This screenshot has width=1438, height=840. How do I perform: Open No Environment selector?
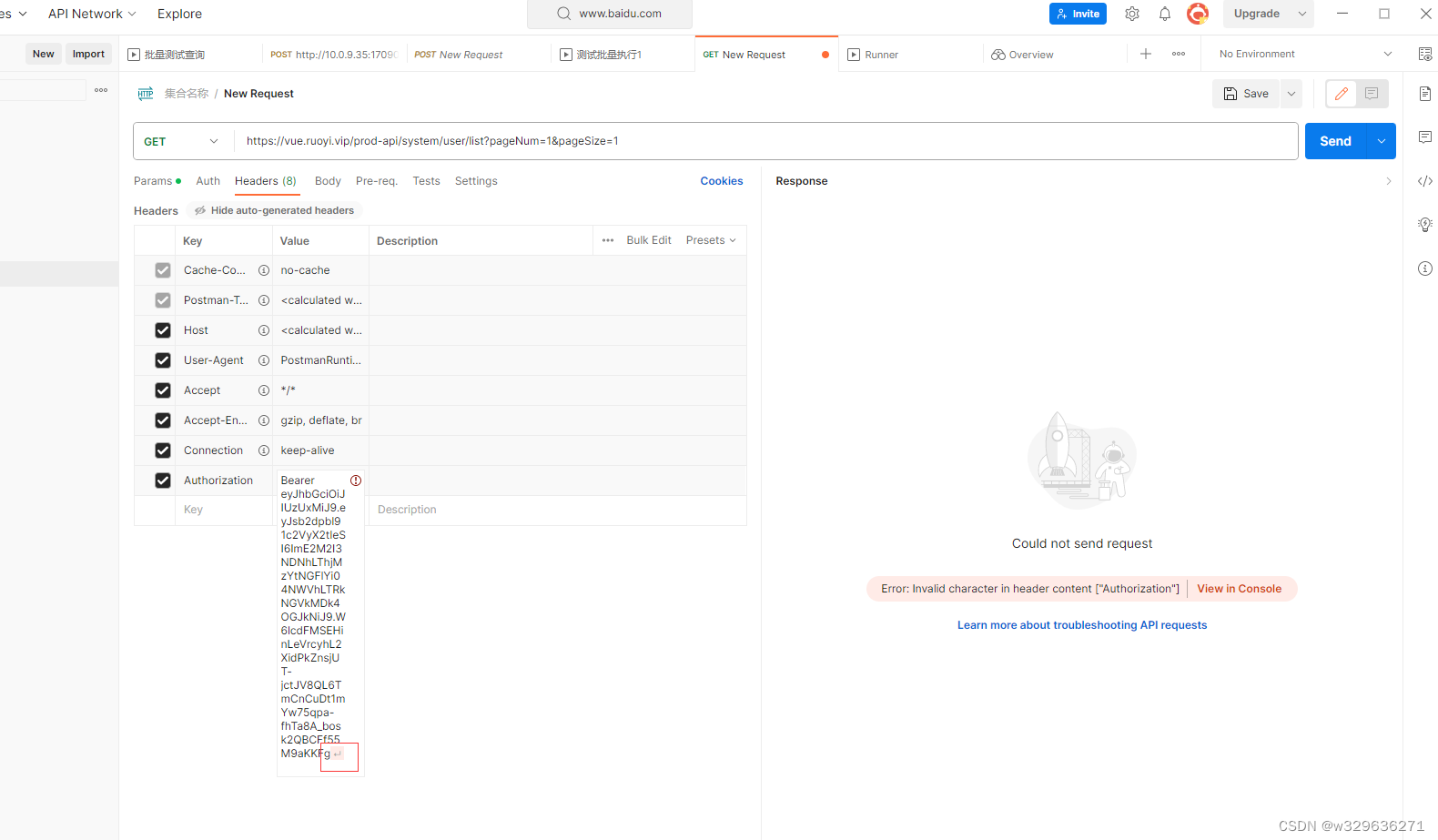1305,54
